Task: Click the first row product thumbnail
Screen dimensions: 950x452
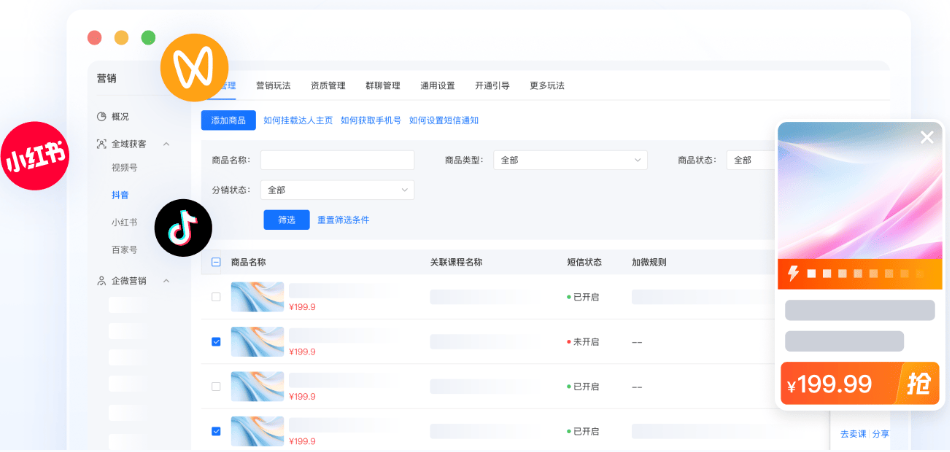Action: [257, 297]
